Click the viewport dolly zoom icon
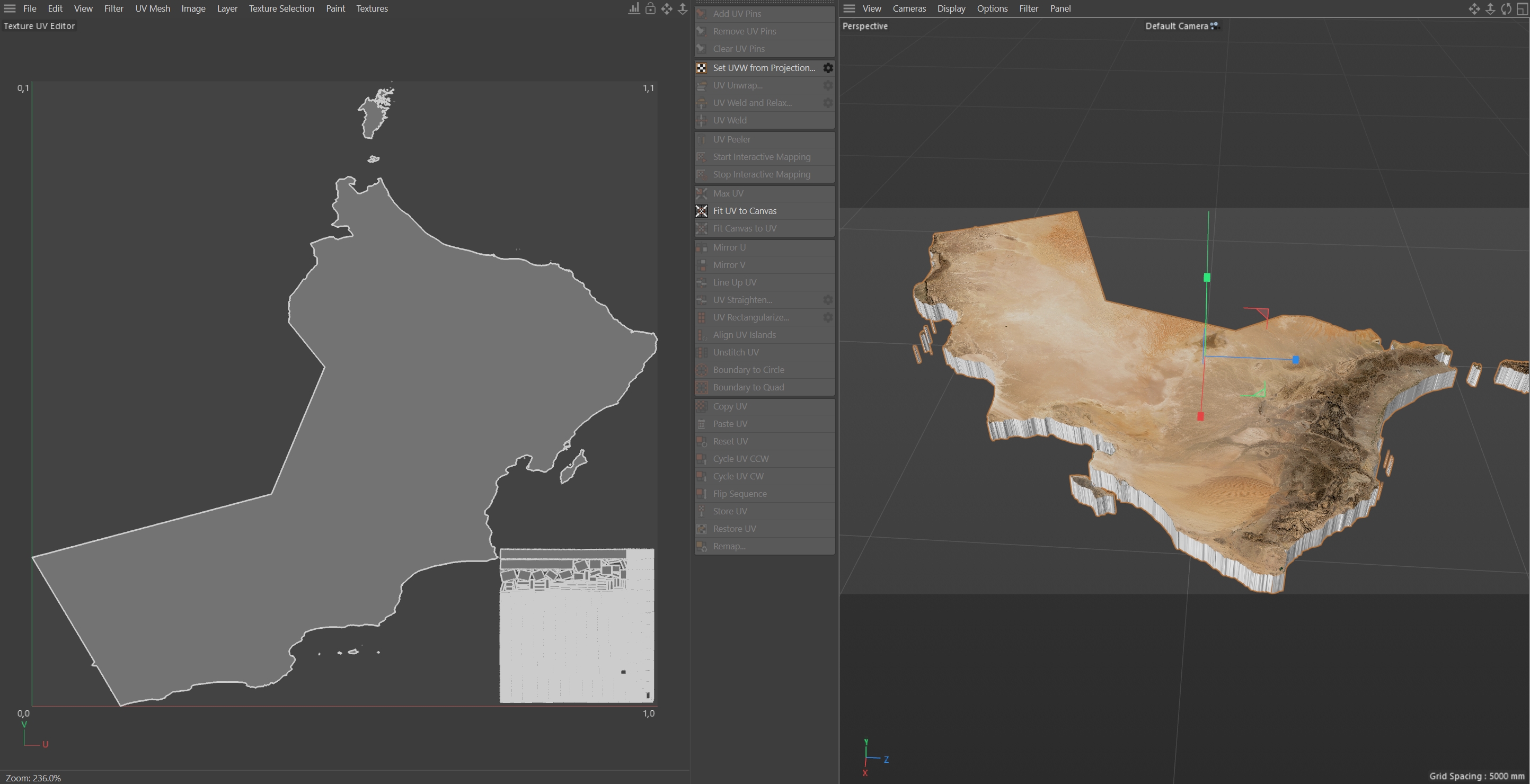The width and height of the screenshot is (1530, 784). [1490, 8]
